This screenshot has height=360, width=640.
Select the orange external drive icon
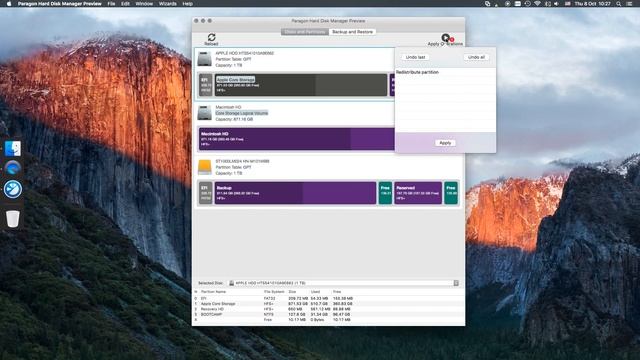click(x=204, y=167)
